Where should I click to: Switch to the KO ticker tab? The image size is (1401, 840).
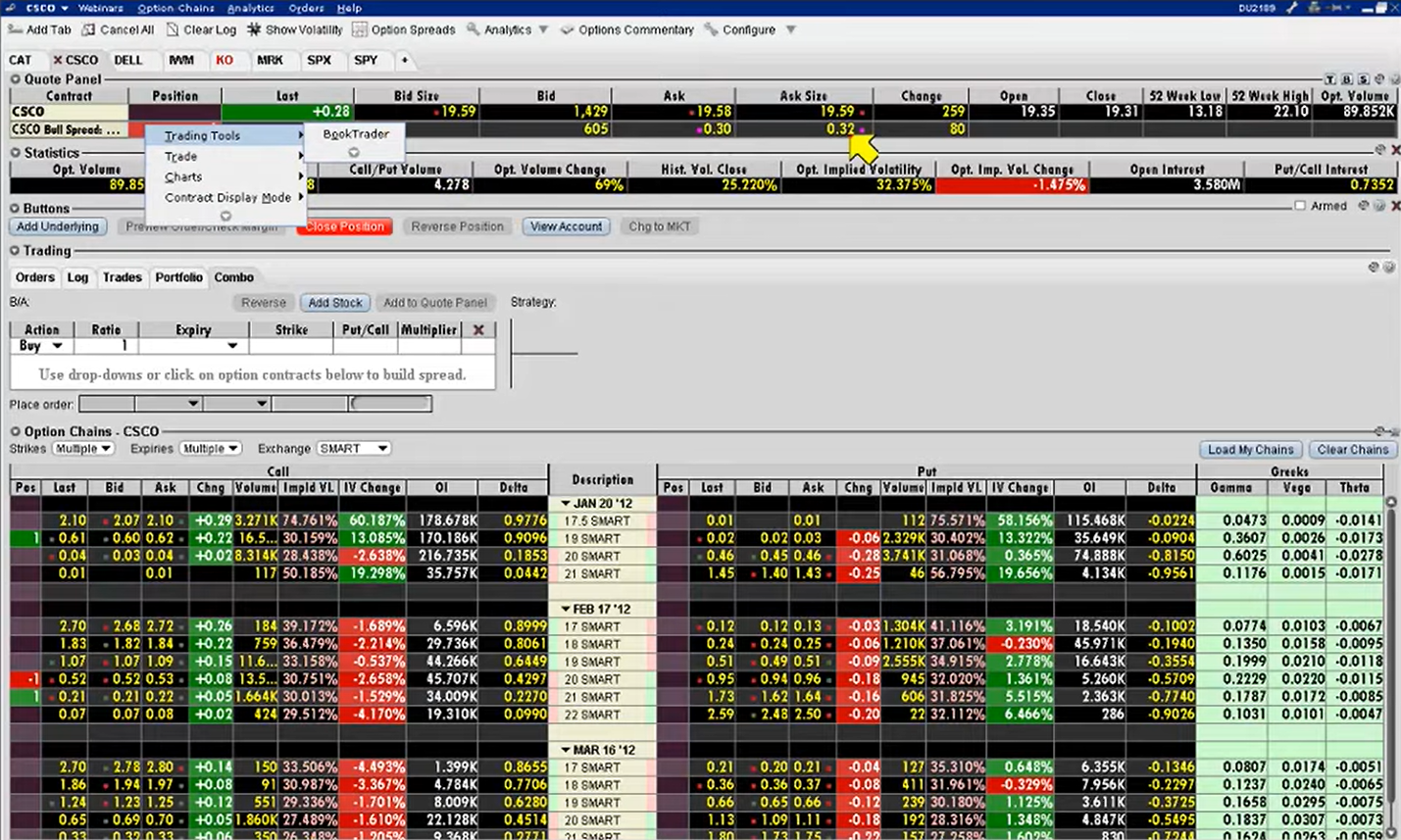click(x=225, y=60)
